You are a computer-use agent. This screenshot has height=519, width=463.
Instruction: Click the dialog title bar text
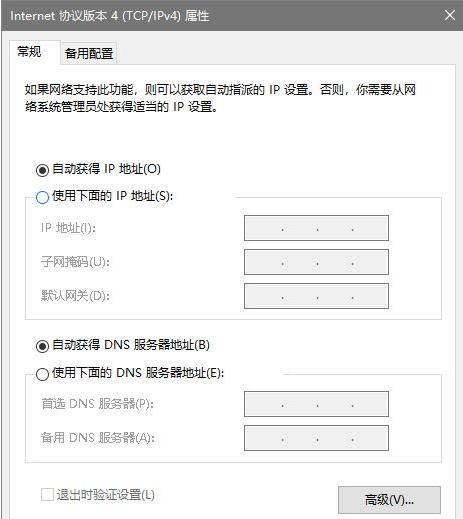point(110,16)
